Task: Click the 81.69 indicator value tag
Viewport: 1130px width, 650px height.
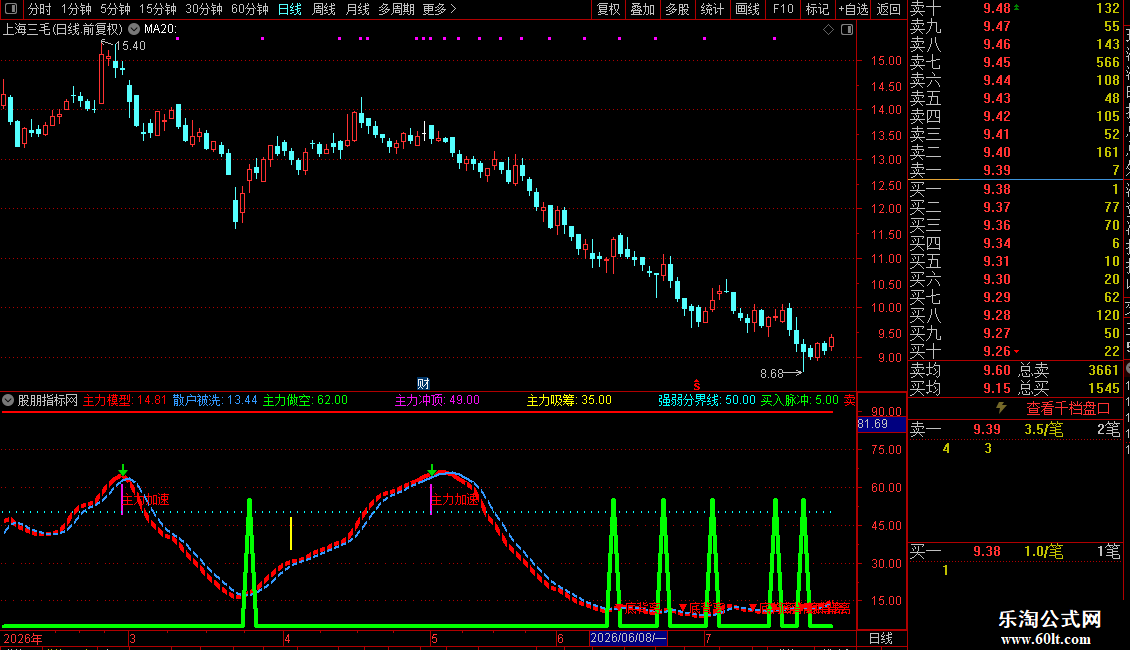Action: (x=881, y=424)
